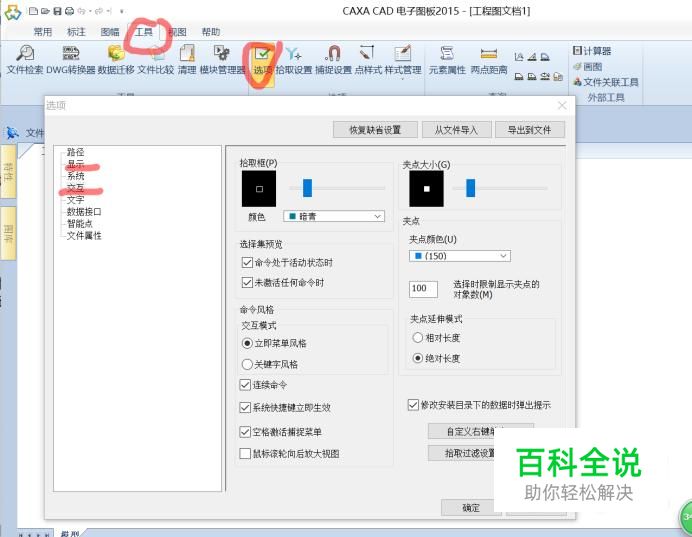
Task: Open 捕捉设置 snap settings
Action: point(333,60)
